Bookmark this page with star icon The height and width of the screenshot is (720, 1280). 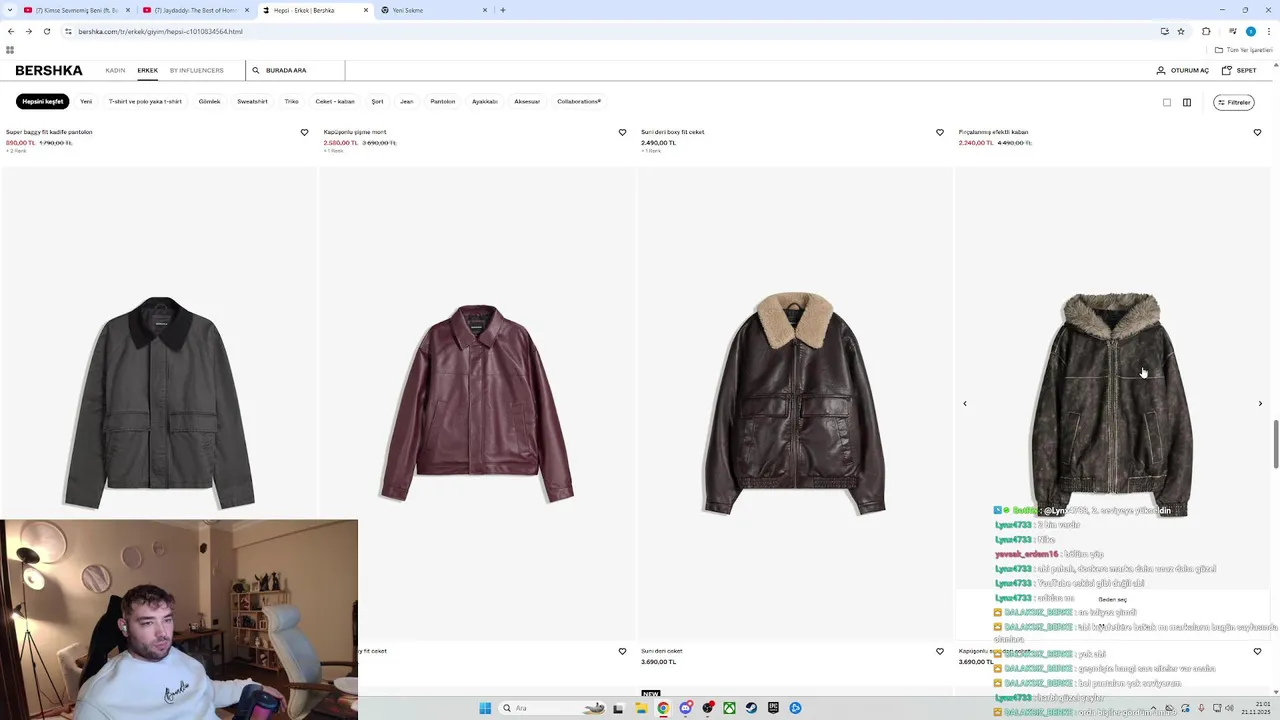point(1181,31)
